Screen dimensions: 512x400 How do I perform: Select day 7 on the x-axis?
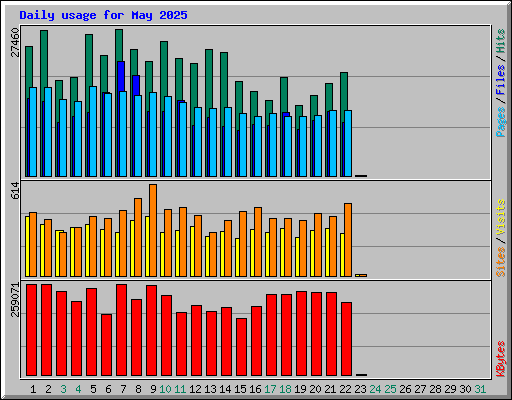[123, 389]
